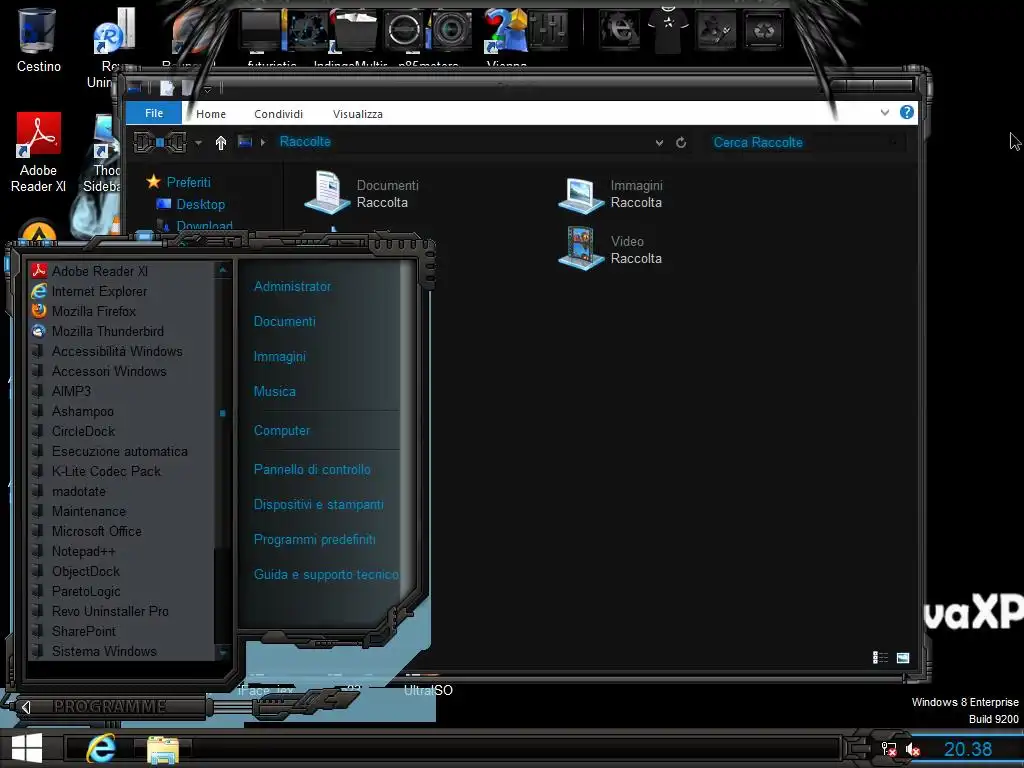Open Guida e supporto tecnico
1024x768 pixels.
point(326,575)
